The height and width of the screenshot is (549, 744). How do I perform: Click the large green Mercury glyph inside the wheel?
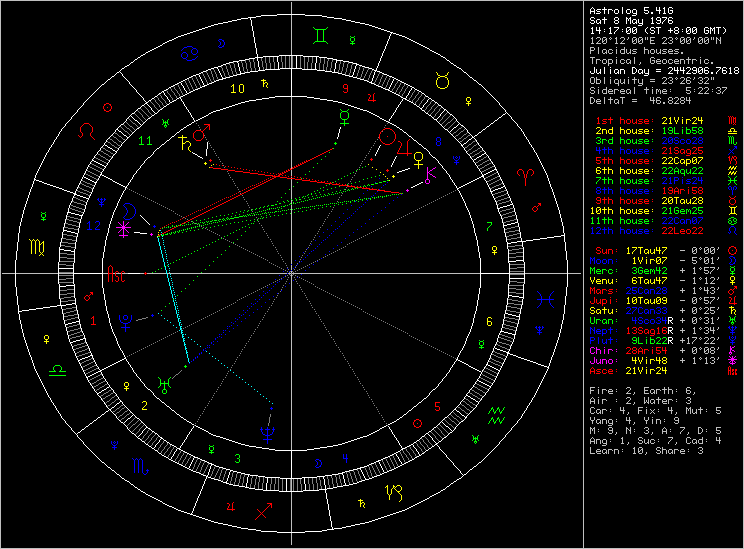click(x=344, y=117)
